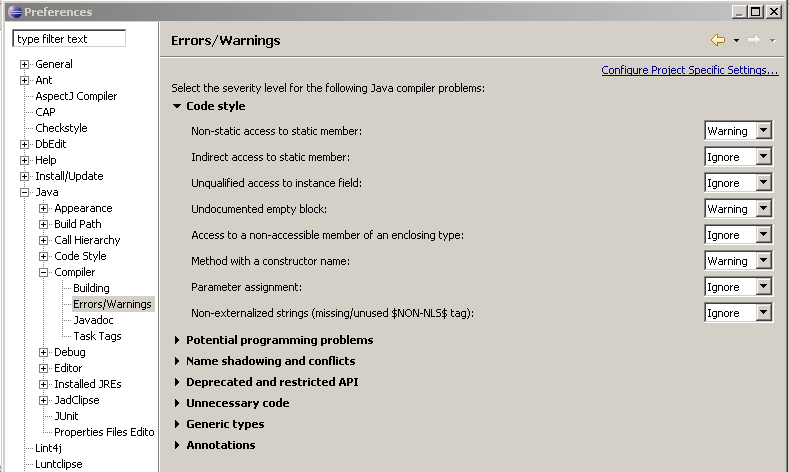Expand the Annotations section

point(178,445)
